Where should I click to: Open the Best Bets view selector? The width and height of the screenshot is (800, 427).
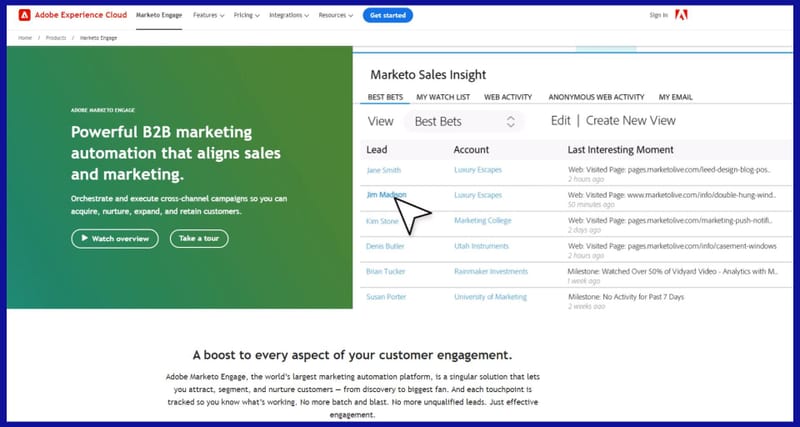pyautogui.click(x=466, y=121)
